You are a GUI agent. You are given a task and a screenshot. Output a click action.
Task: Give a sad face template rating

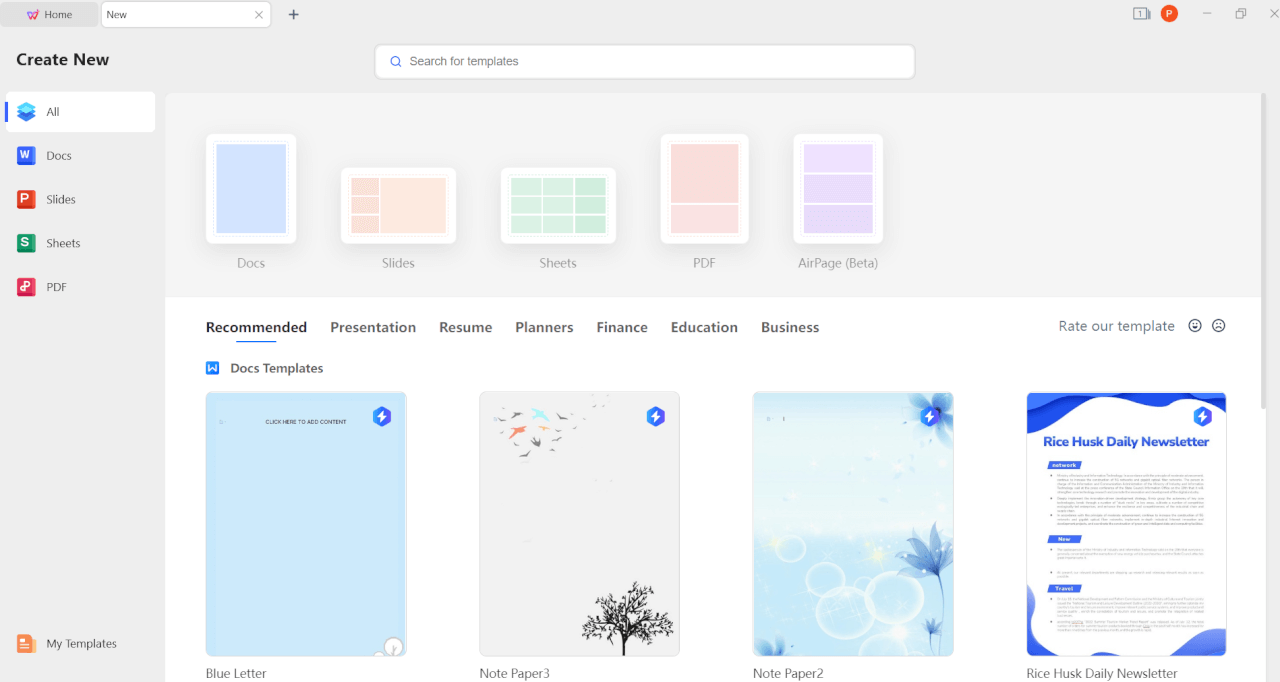tap(1218, 325)
